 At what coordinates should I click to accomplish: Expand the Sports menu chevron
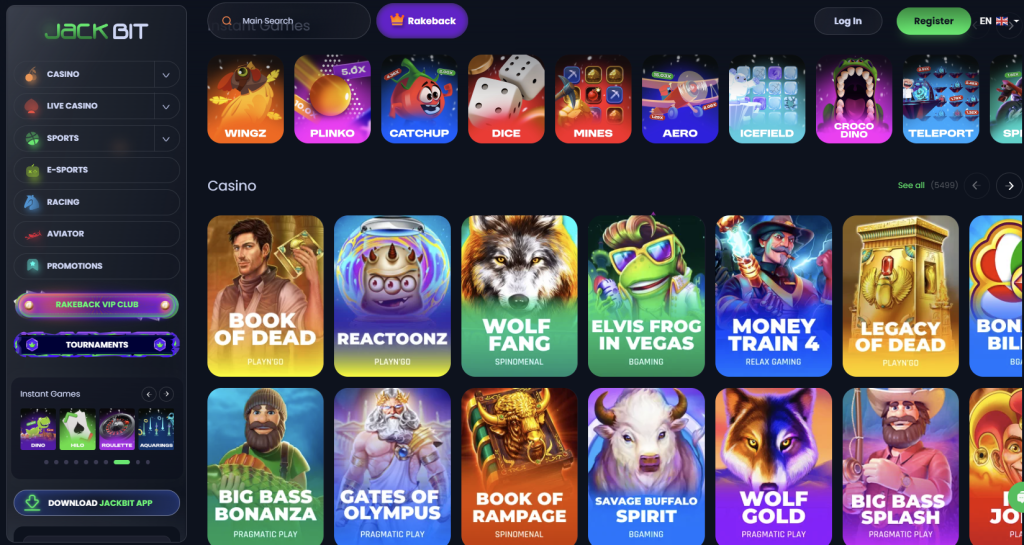click(x=166, y=138)
